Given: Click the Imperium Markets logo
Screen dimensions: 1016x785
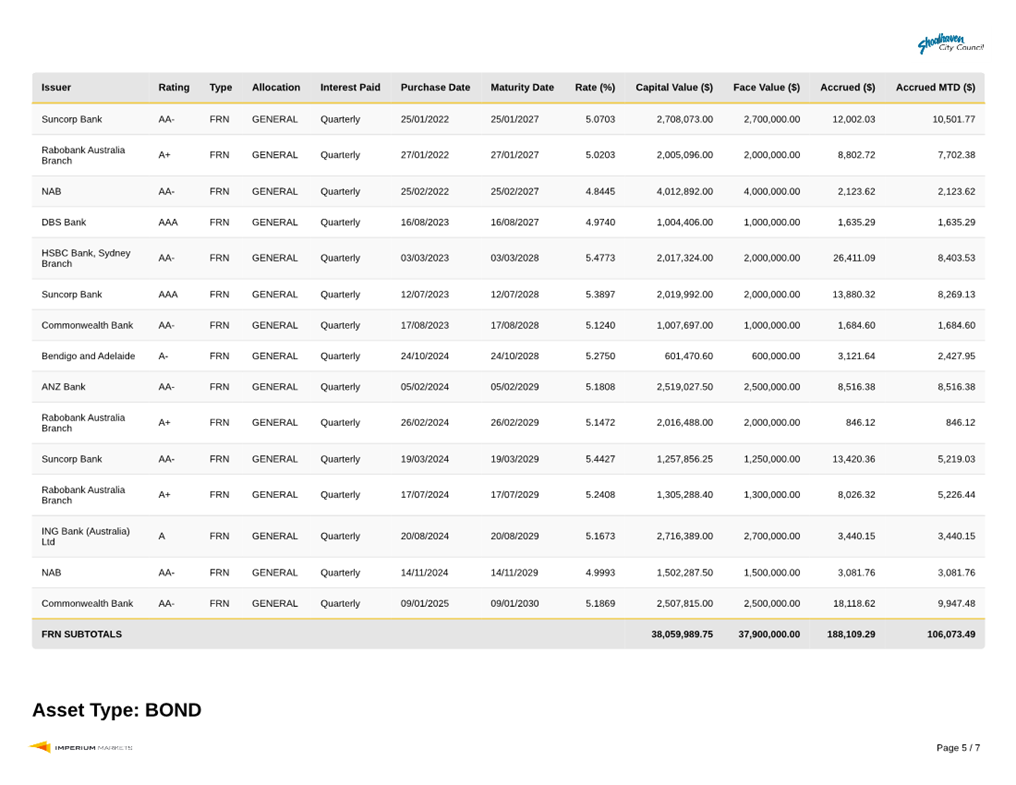Looking at the screenshot, I should [x=81, y=747].
